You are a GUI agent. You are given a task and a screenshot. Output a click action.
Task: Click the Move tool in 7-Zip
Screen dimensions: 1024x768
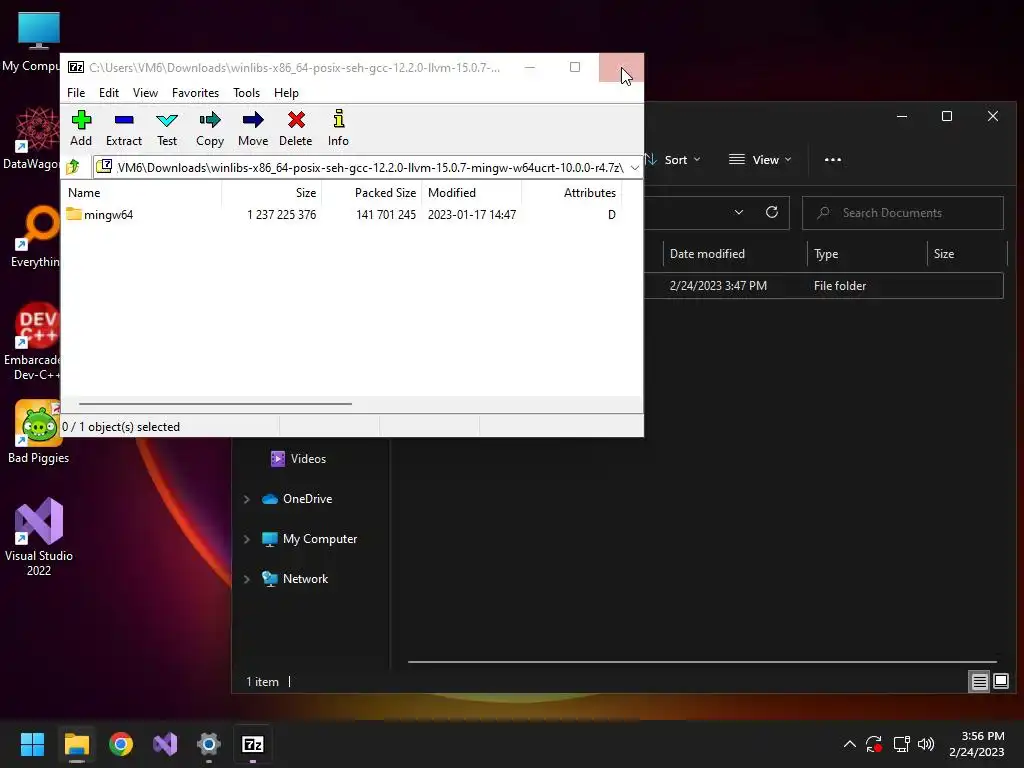(253, 129)
